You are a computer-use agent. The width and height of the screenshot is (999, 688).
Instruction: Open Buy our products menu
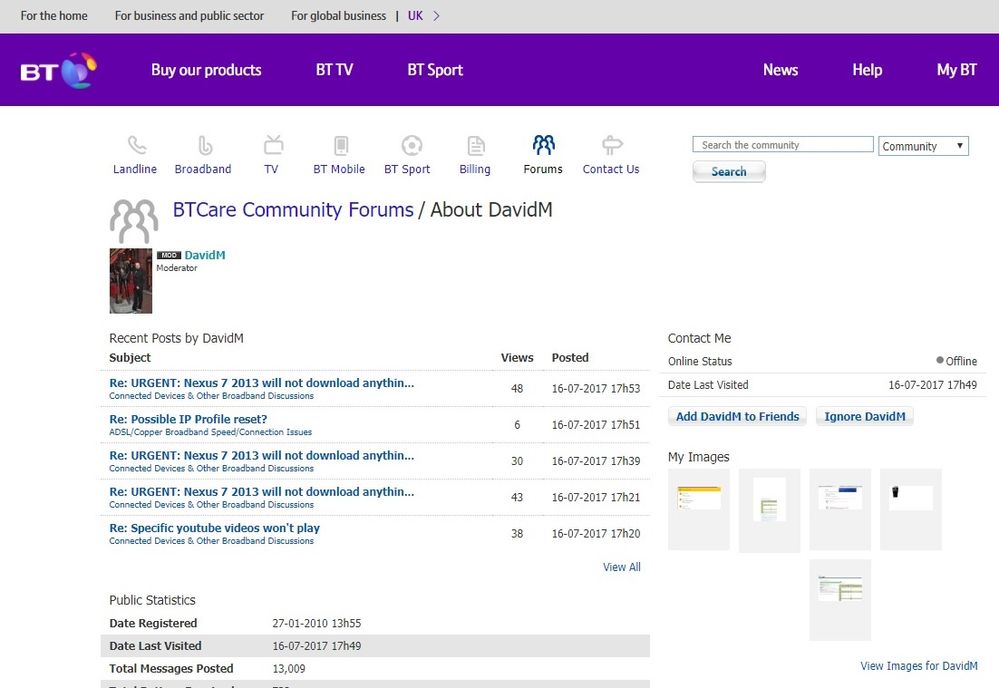tap(206, 70)
